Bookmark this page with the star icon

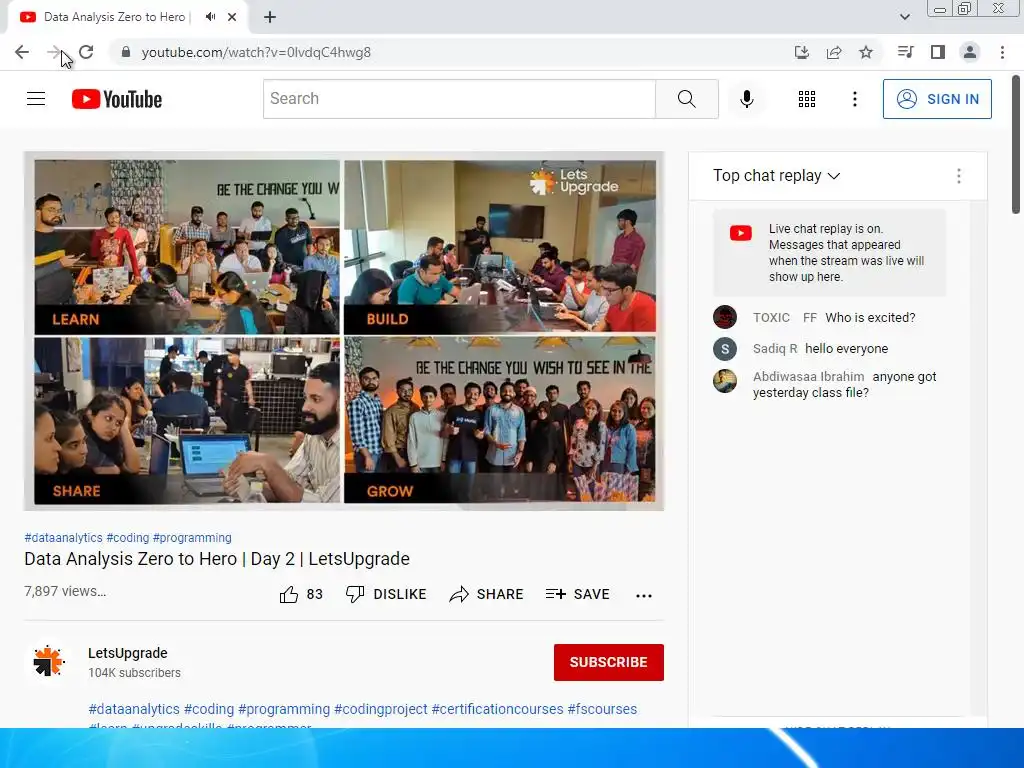(866, 52)
